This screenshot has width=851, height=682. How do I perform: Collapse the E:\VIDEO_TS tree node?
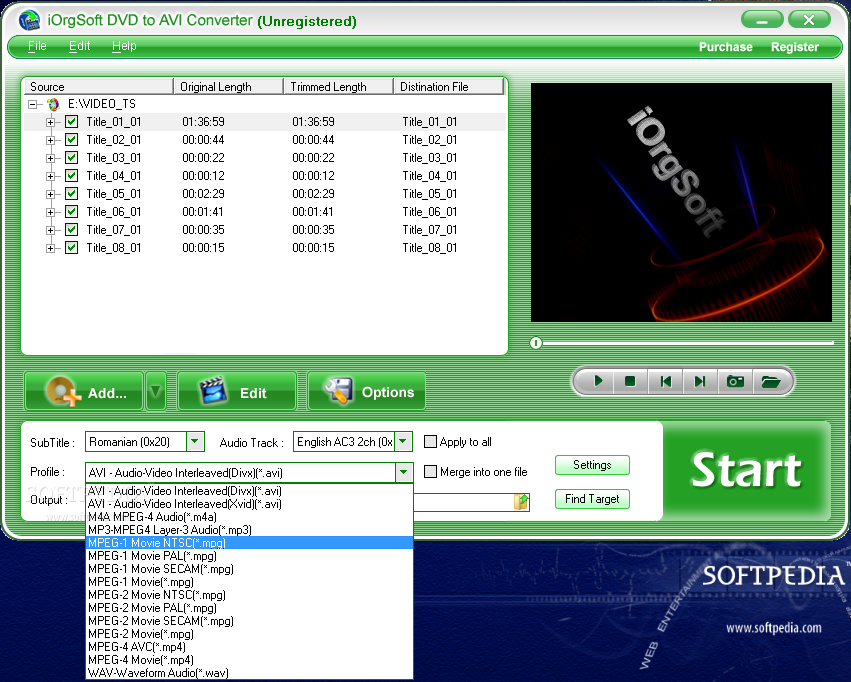click(33, 104)
